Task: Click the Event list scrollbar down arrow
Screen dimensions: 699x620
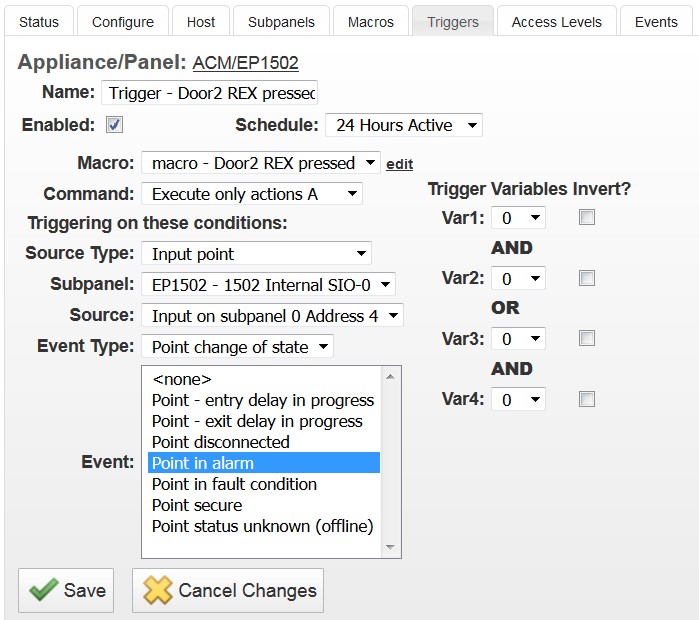Action: pyautogui.click(x=391, y=548)
